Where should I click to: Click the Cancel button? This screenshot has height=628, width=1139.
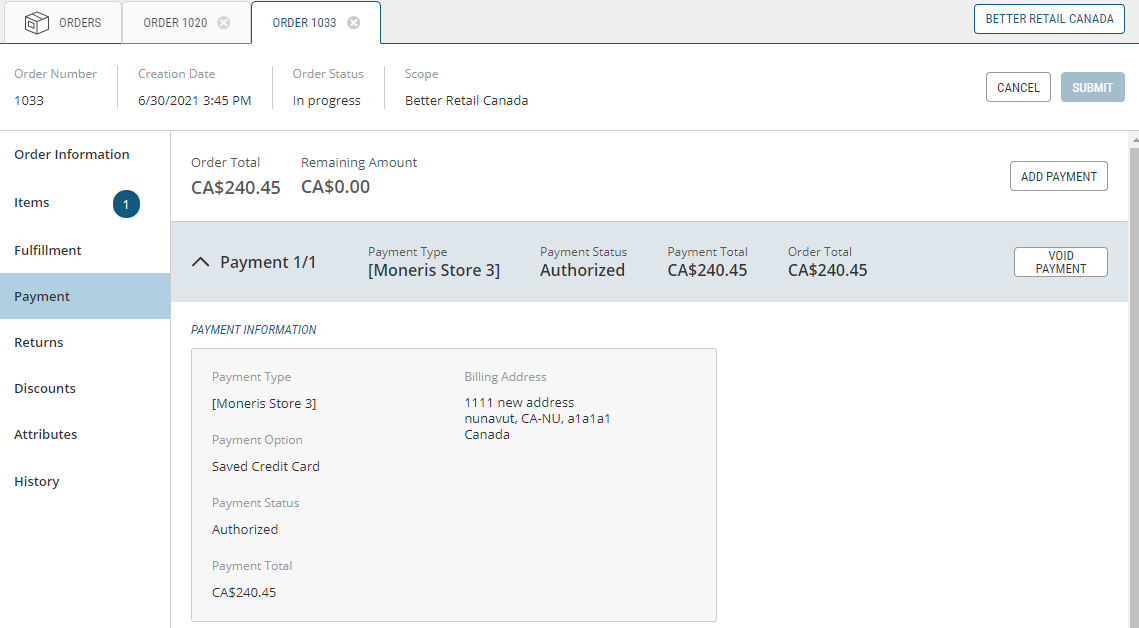[1018, 88]
